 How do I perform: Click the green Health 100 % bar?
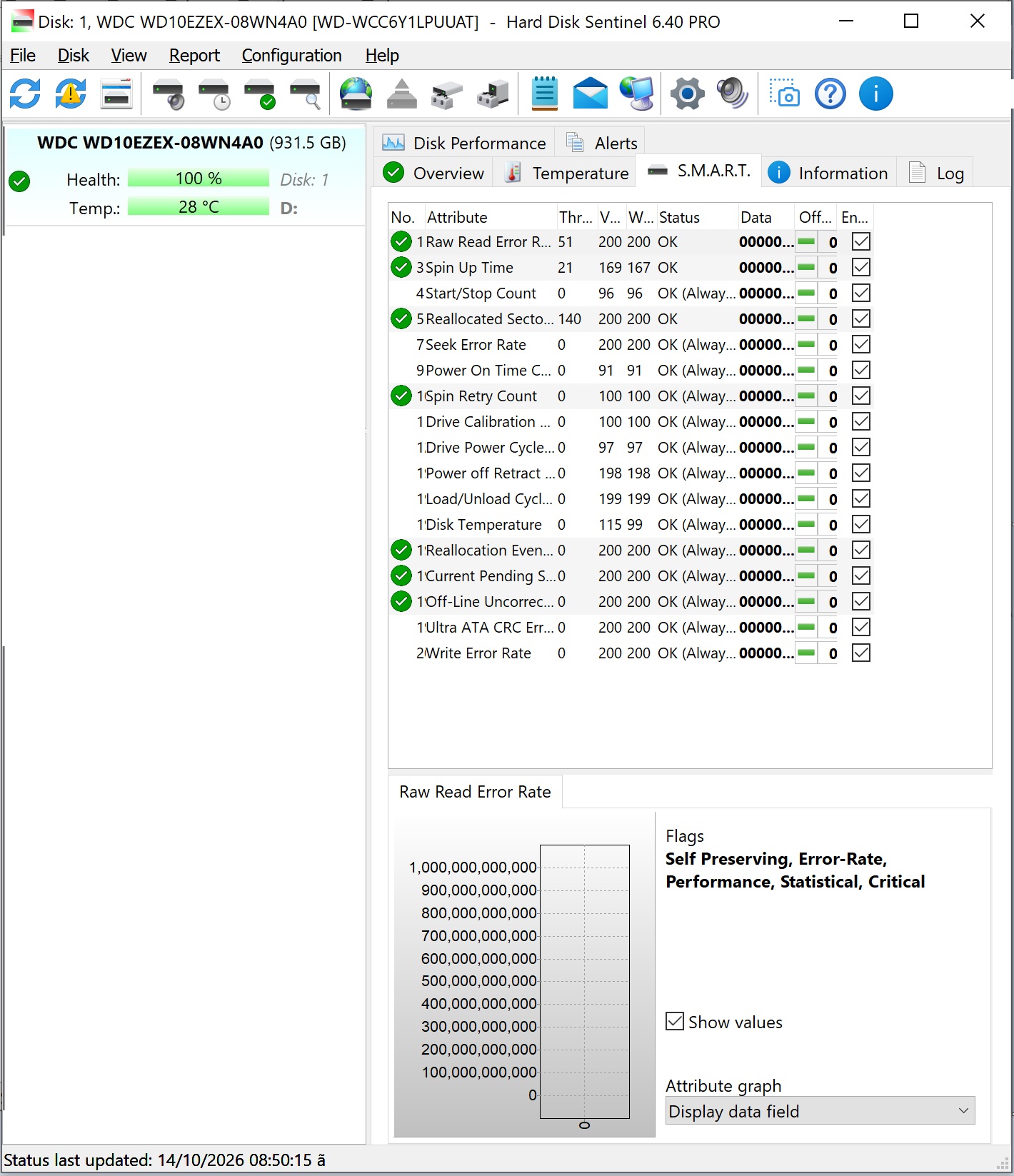[x=199, y=179]
